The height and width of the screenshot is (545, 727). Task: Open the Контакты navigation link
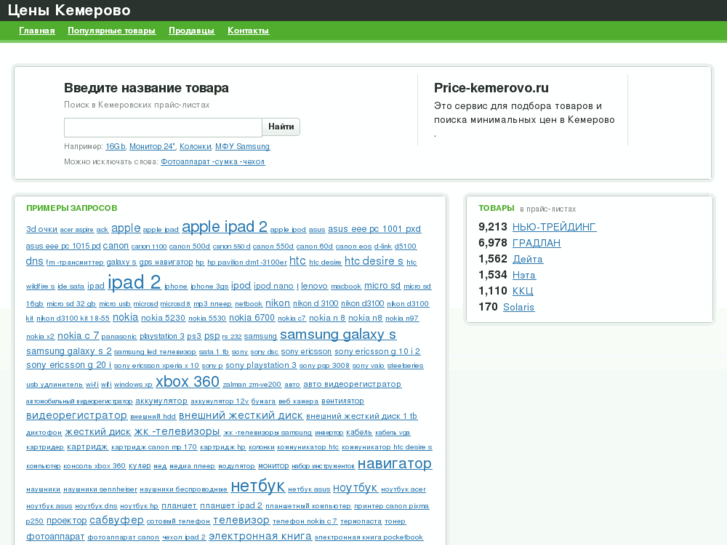click(x=248, y=31)
